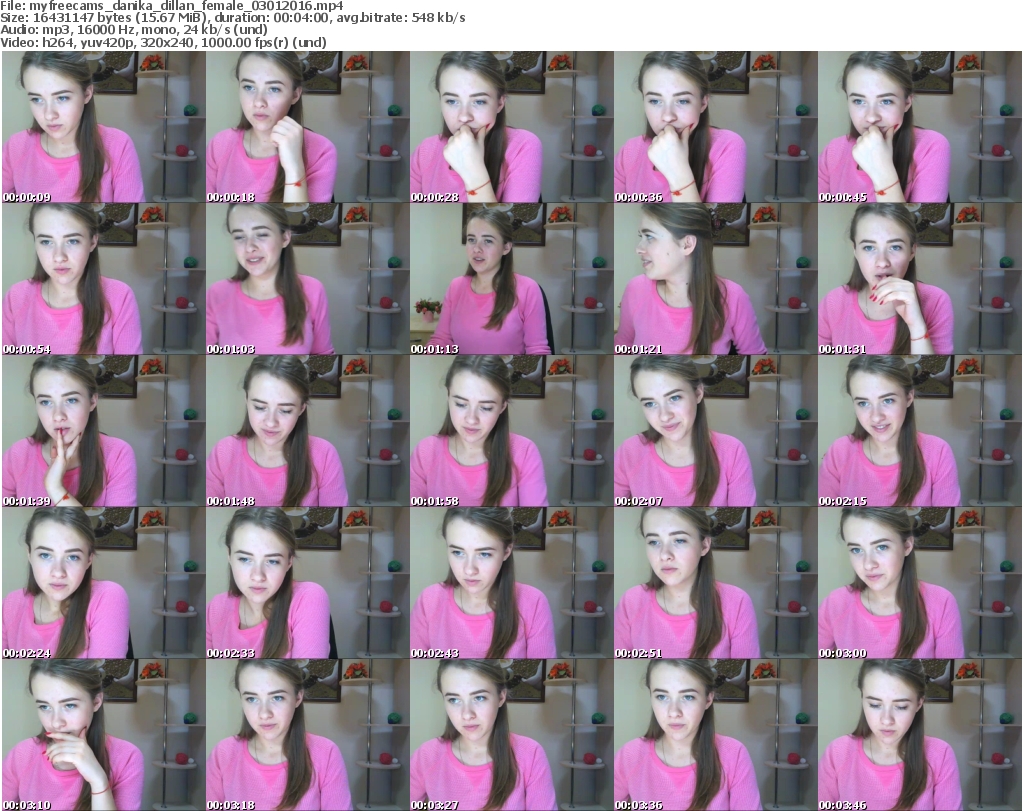Select the thumbnail frame at 00:02:15

click(920, 431)
